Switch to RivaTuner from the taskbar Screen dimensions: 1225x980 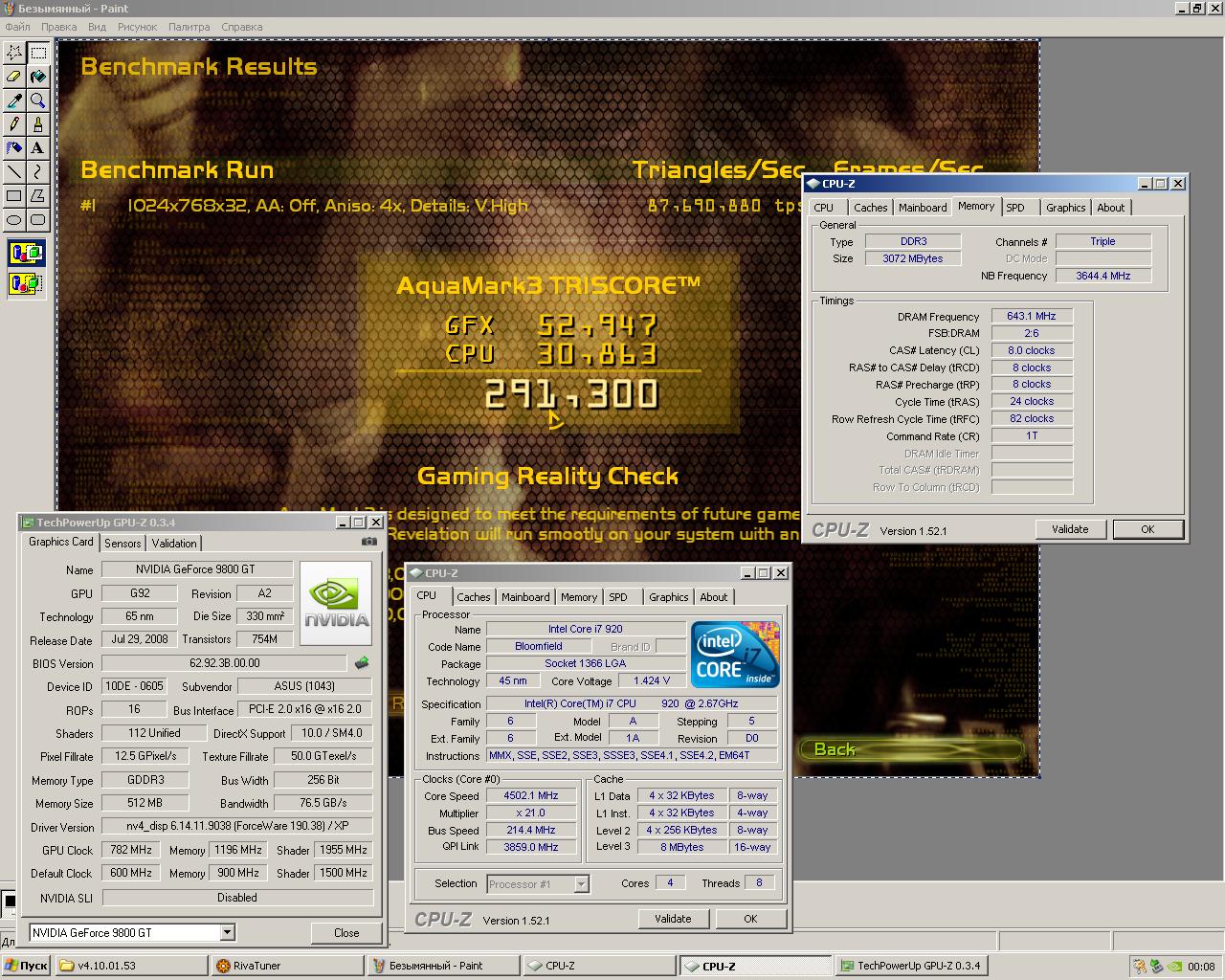coord(288,966)
